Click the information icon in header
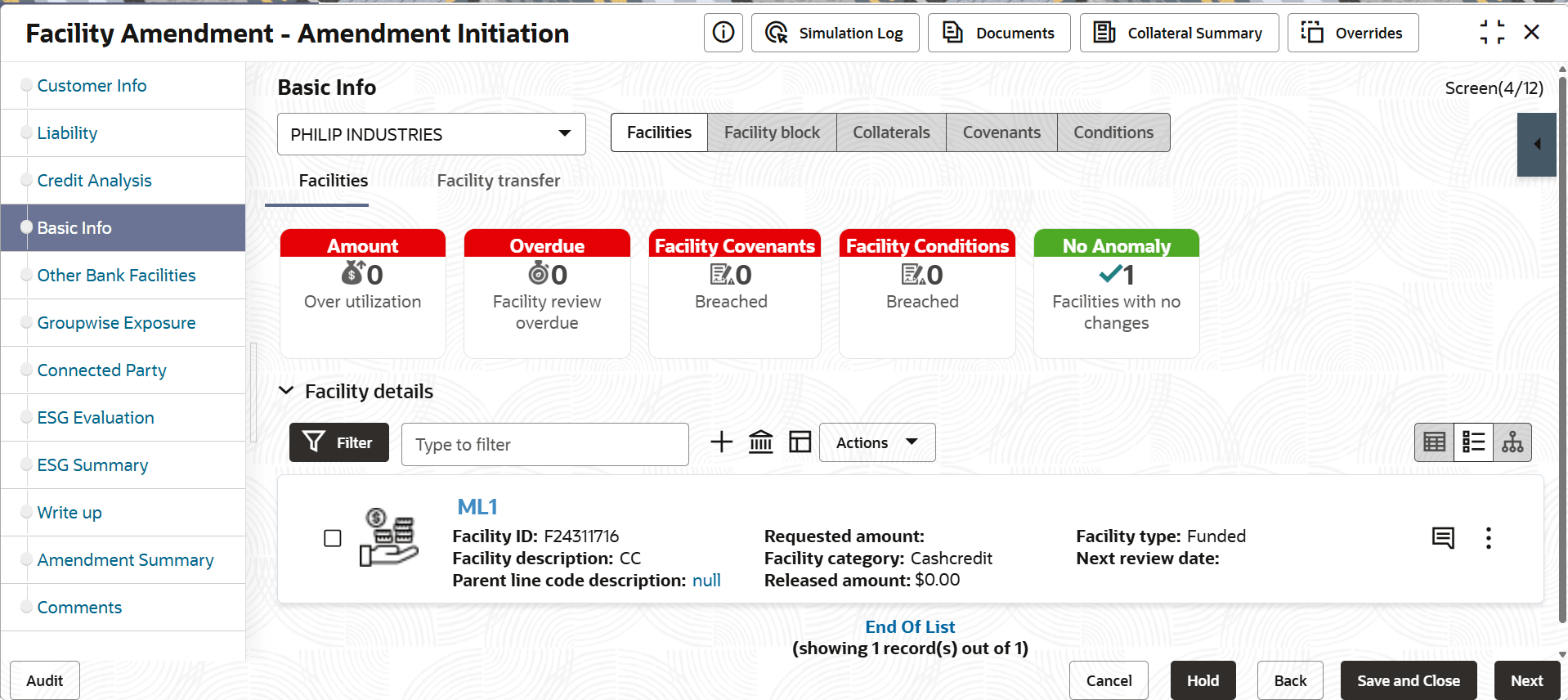Image resolution: width=1568 pixels, height=700 pixels. pyautogui.click(x=723, y=33)
